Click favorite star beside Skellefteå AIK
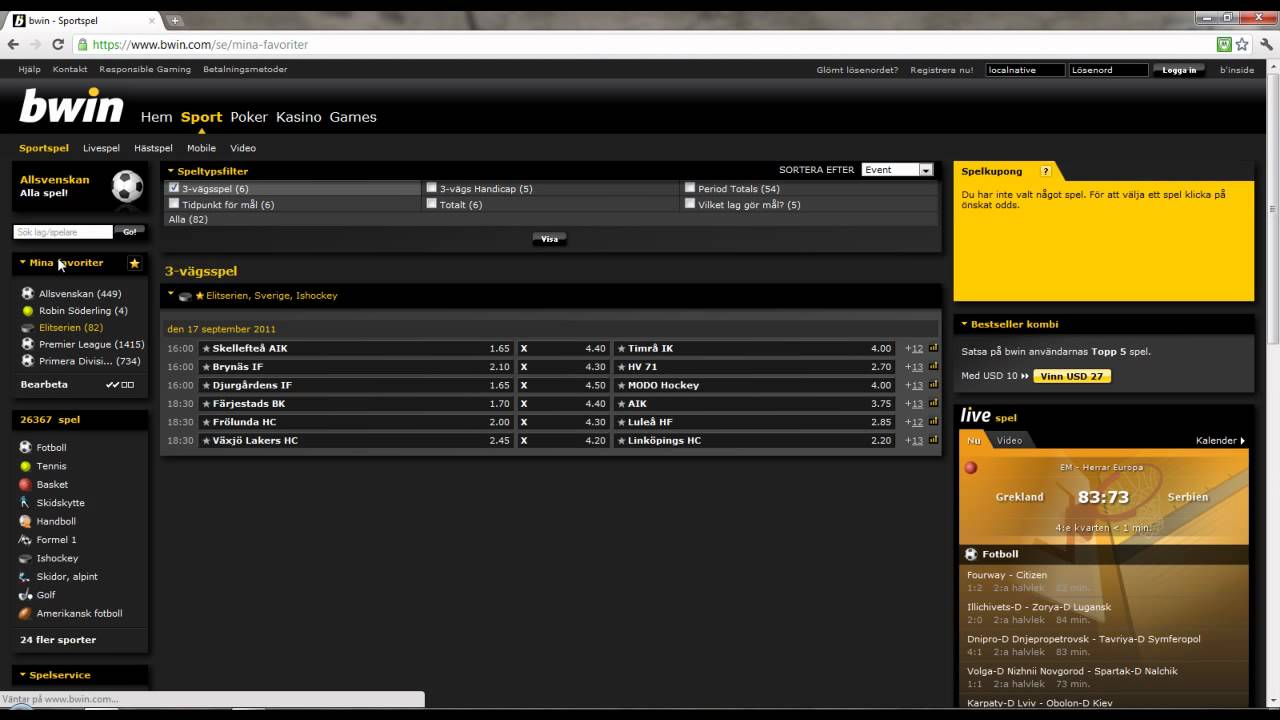Image resolution: width=1280 pixels, height=720 pixels. [x=206, y=348]
